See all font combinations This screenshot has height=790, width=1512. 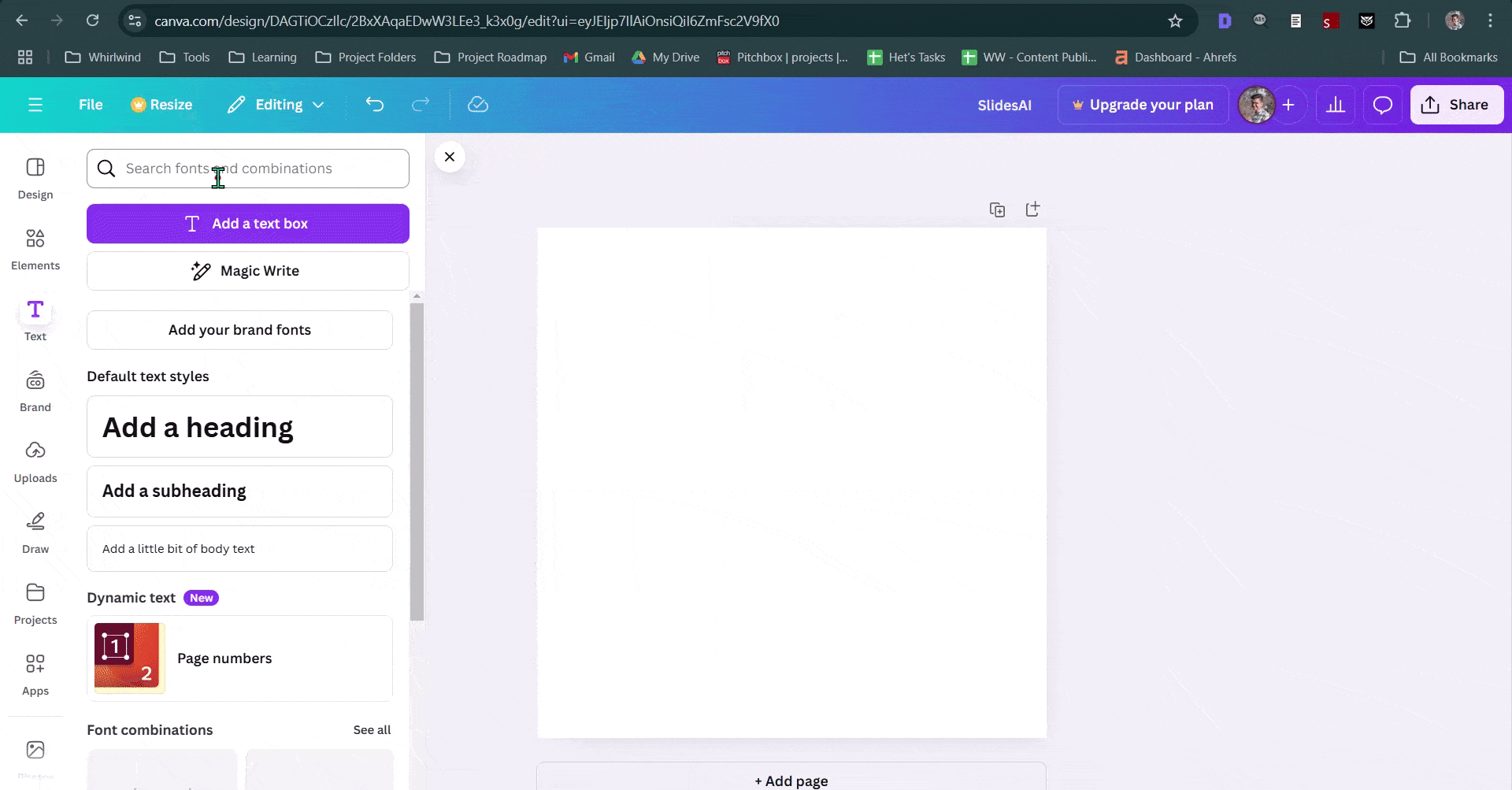372,729
